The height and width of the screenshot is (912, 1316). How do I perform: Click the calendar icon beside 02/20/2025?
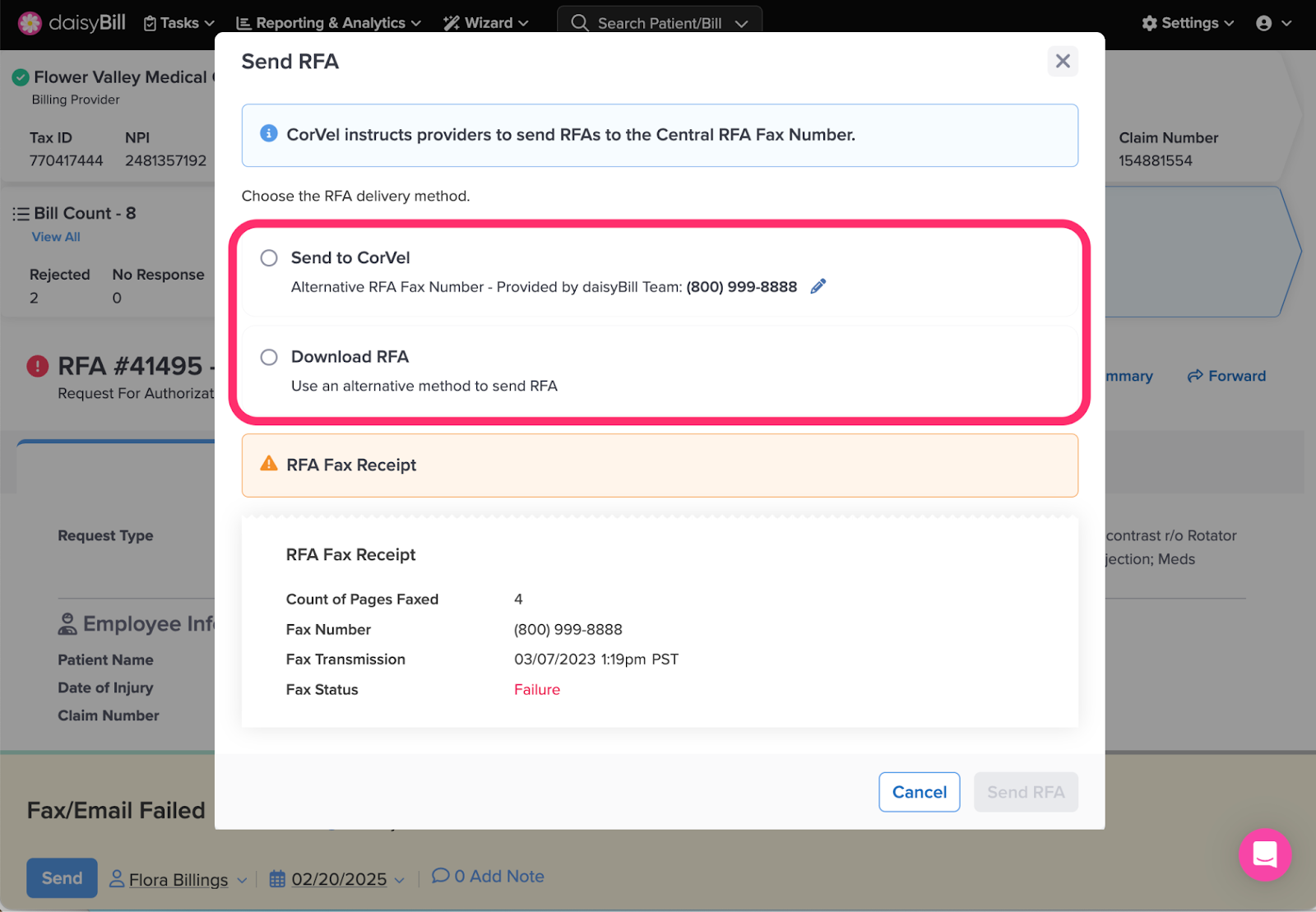point(277,879)
